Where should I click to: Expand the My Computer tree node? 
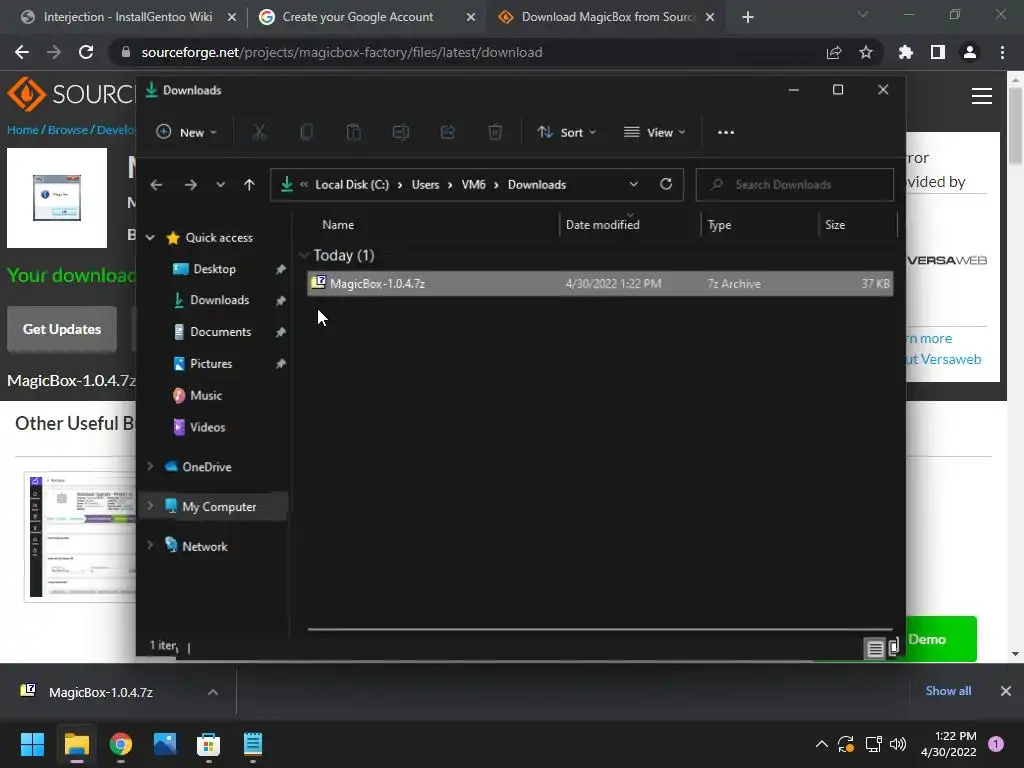150,506
